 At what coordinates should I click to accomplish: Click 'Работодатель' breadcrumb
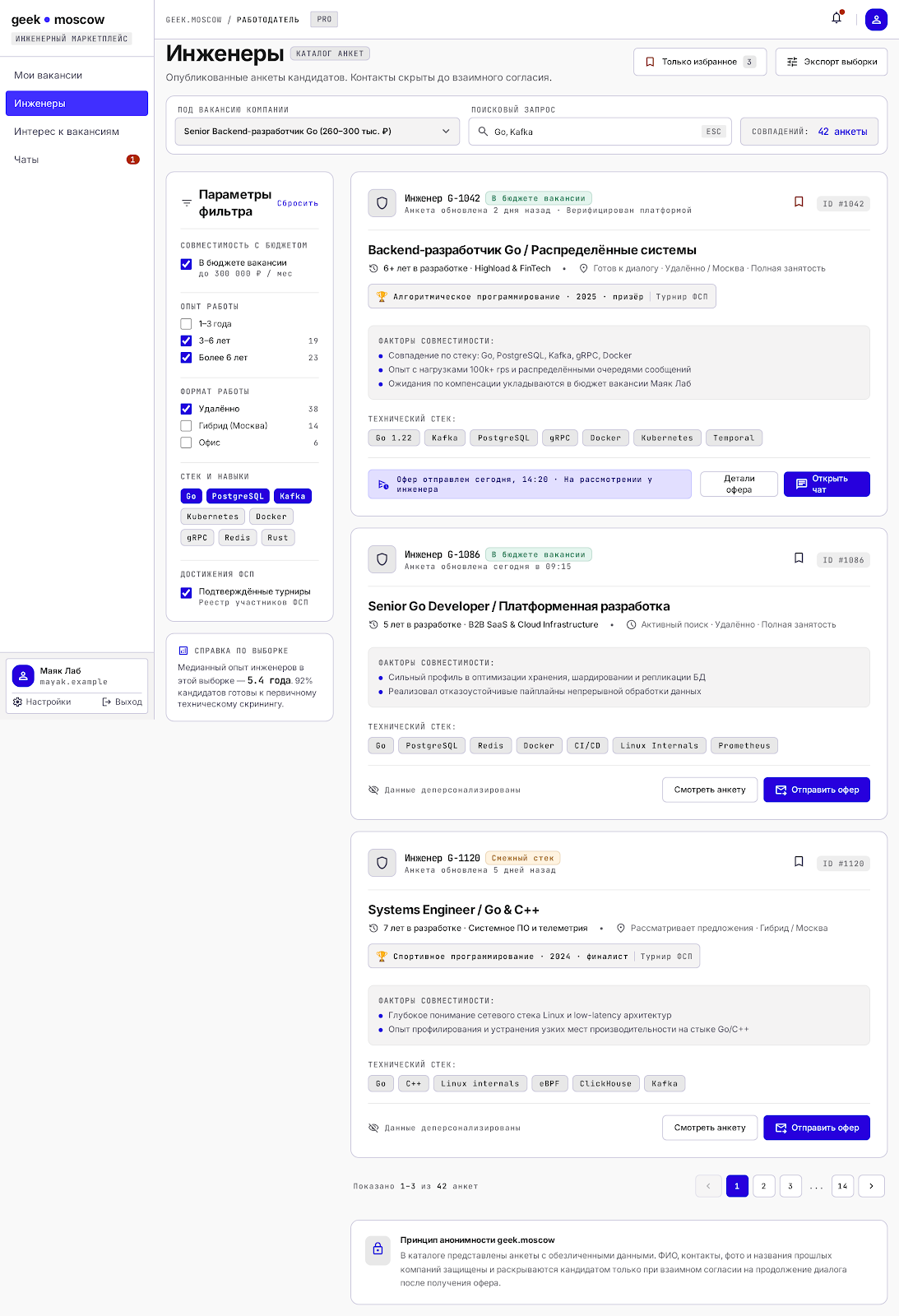pyautogui.click(x=268, y=20)
